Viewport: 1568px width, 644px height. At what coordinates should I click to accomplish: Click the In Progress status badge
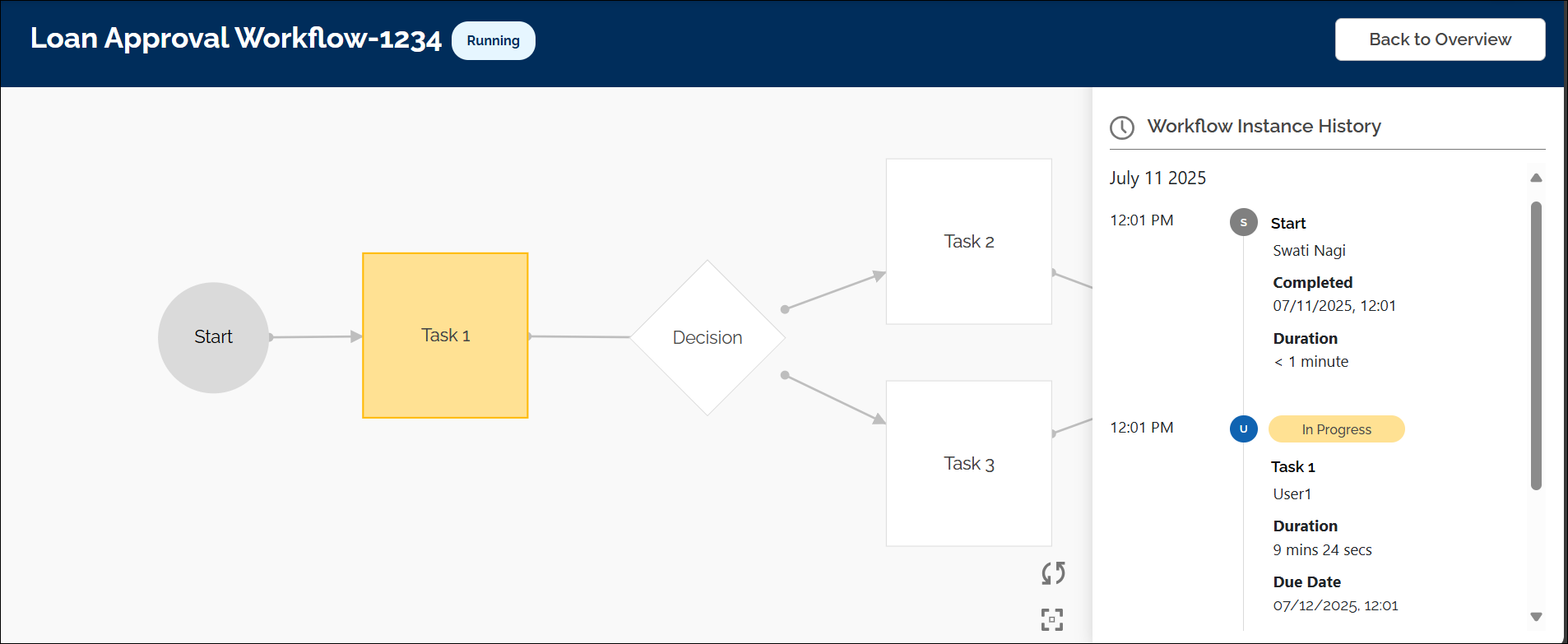[1336, 429]
